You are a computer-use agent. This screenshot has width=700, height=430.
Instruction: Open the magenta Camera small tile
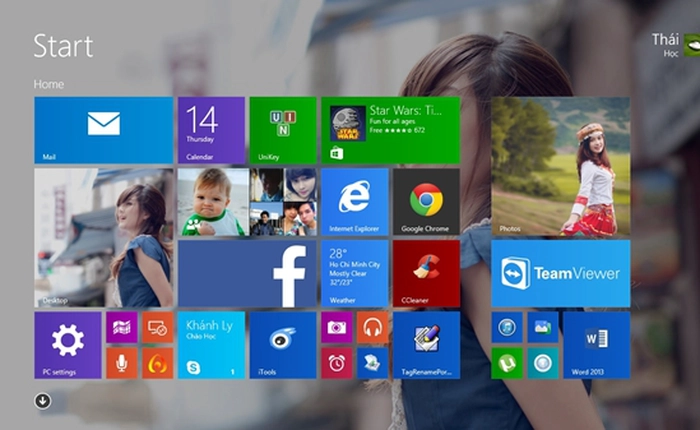tap(337, 327)
